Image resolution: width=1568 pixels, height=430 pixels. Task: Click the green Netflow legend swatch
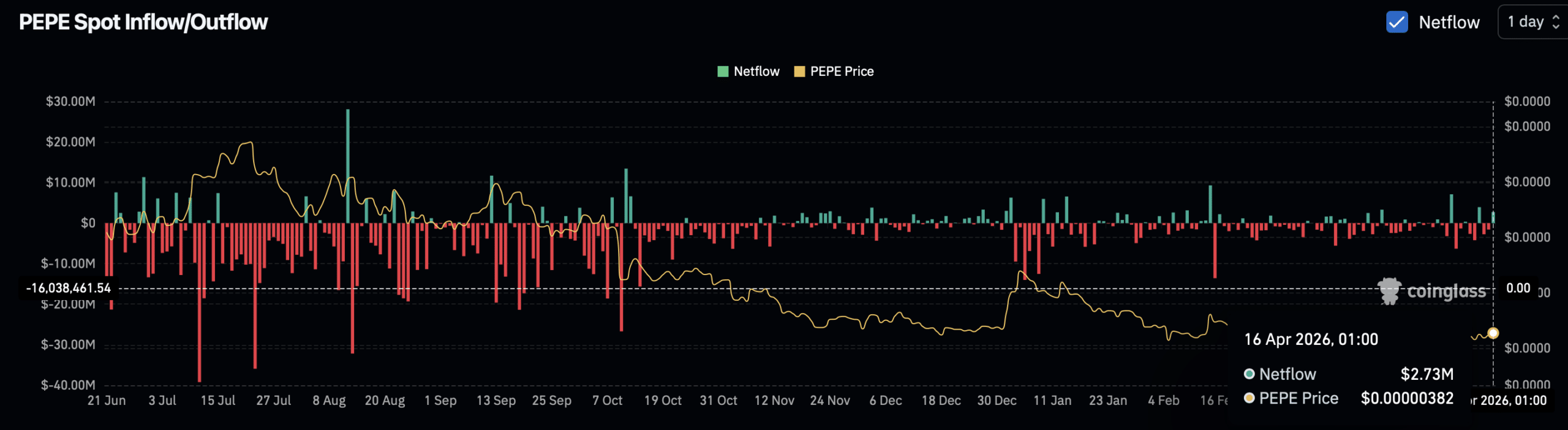(x=723, y=72)
